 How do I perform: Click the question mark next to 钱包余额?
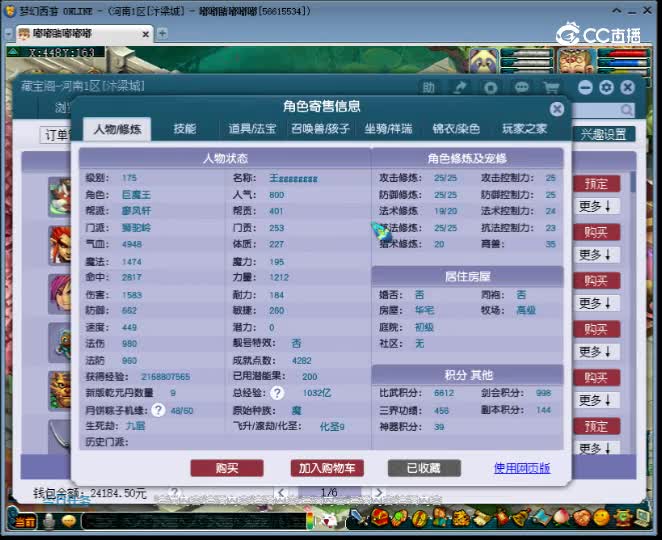click(x=174, y=493)
